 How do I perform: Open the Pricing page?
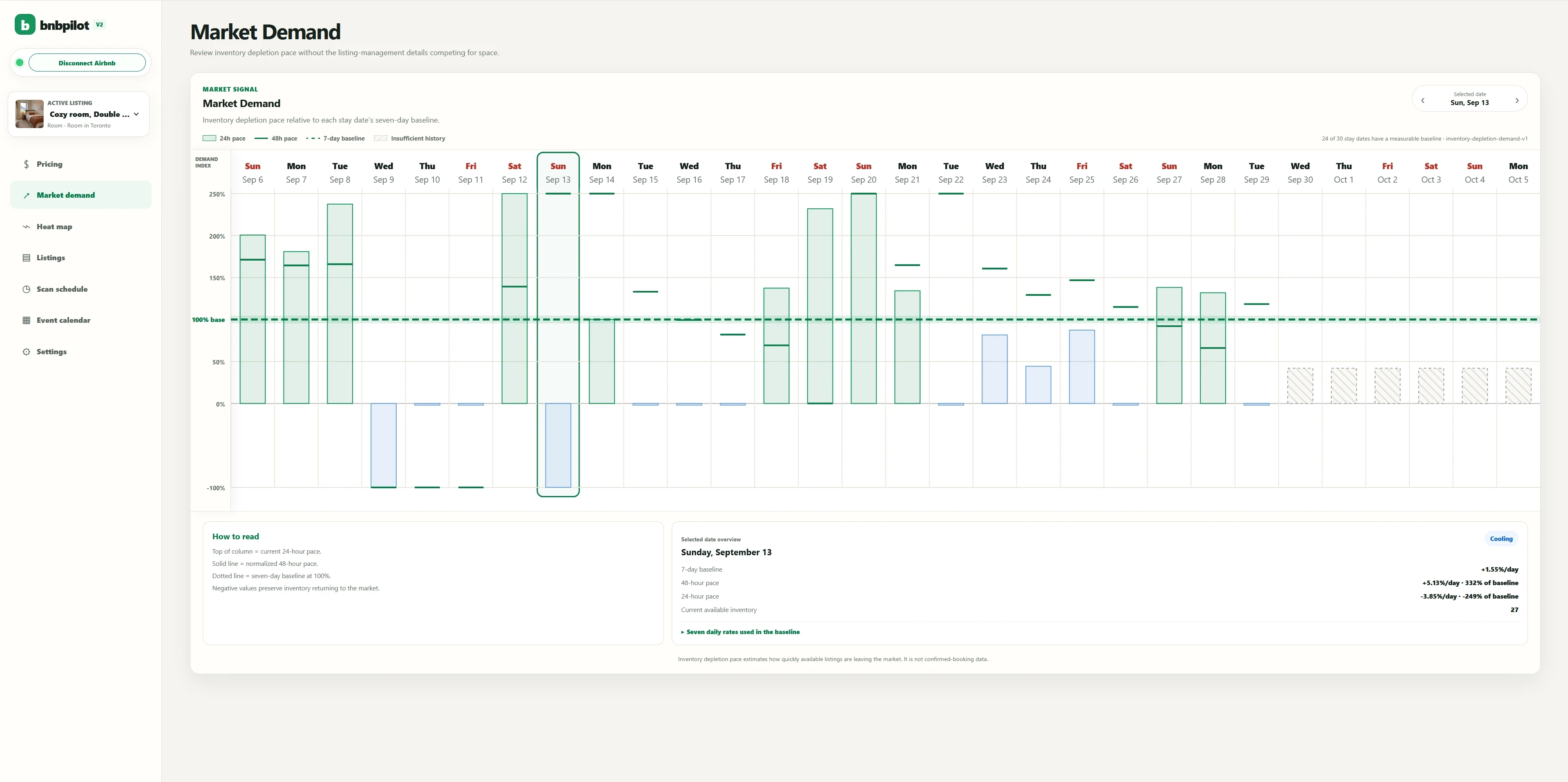click(x=80, y=164)
